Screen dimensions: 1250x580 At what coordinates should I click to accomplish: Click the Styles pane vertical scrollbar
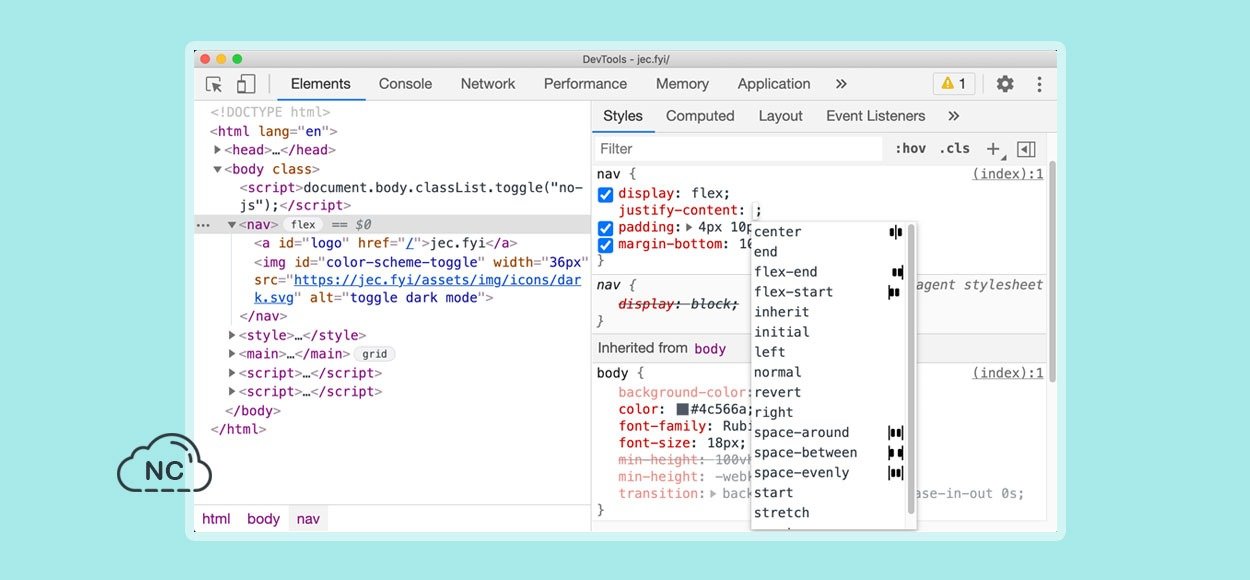(x=1050, y=270)
